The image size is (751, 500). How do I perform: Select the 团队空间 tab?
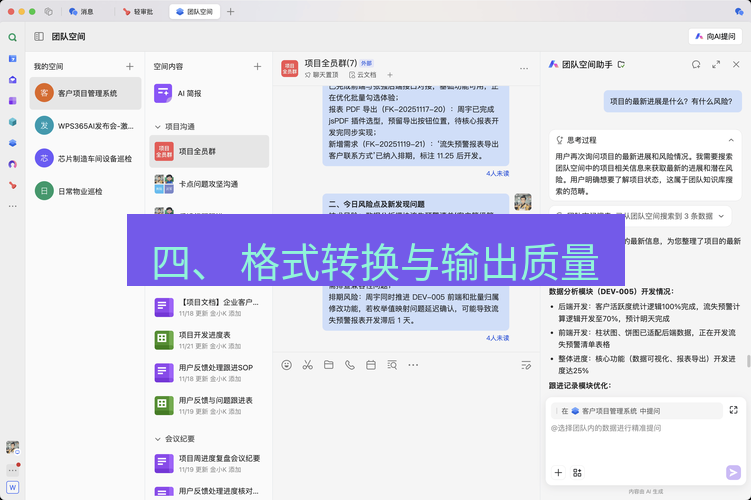[x=194, y=11]
